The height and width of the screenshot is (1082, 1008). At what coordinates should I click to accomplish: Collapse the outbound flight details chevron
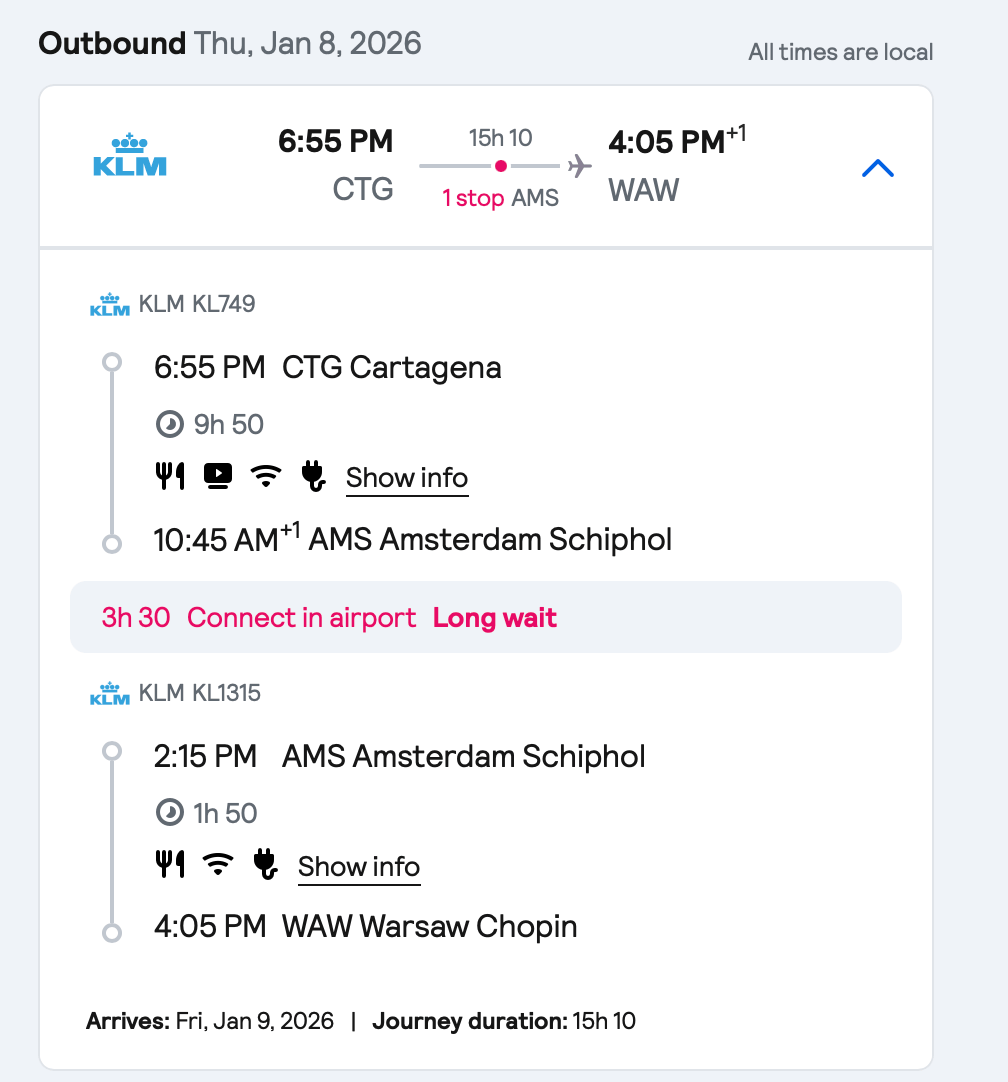pyautogui.click(x=877, y=168)
